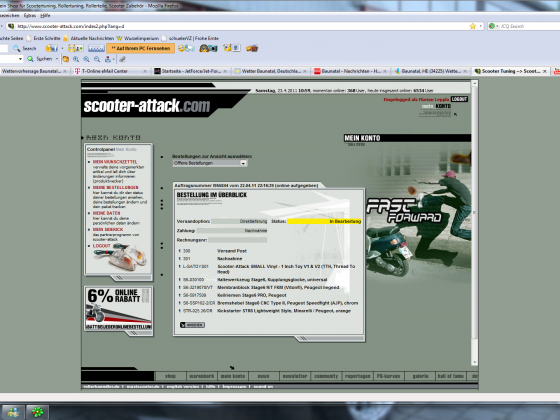This screenshot has width=560, height=420.
Task: Click the 6% Online Rabatt banner
Action: point(119,309)
